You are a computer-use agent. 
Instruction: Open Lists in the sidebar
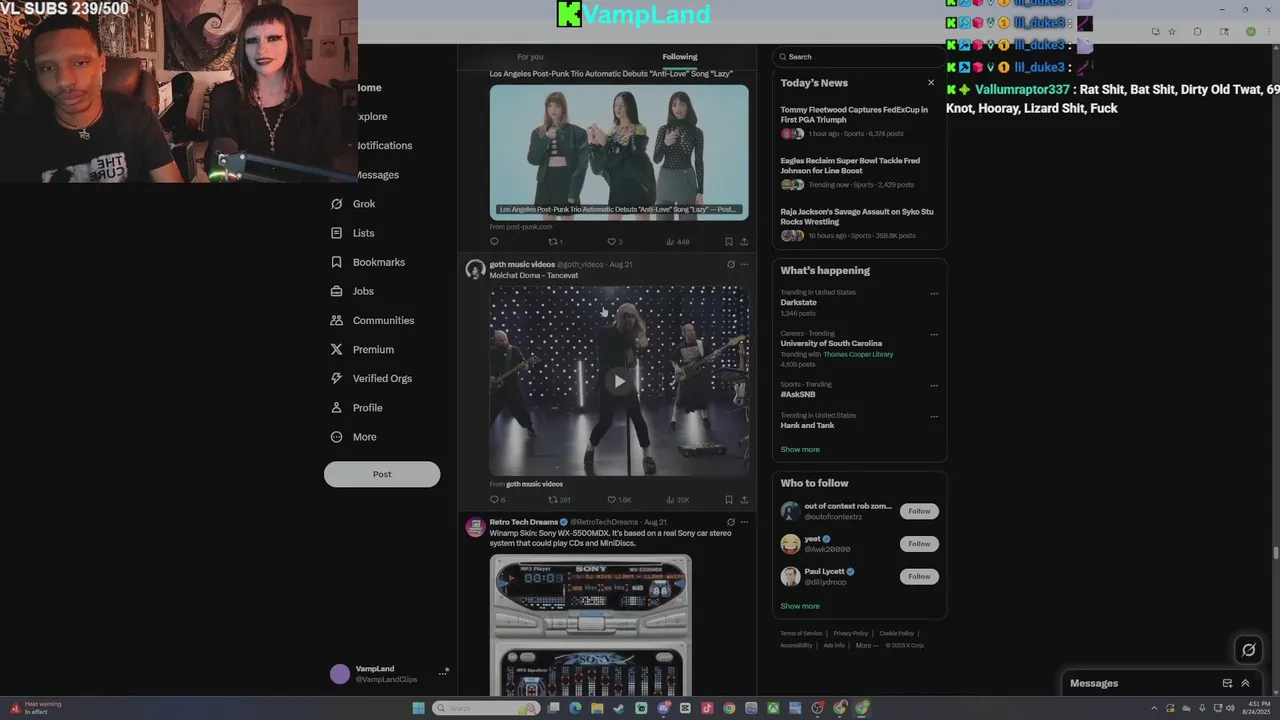[x=352, y=233]
